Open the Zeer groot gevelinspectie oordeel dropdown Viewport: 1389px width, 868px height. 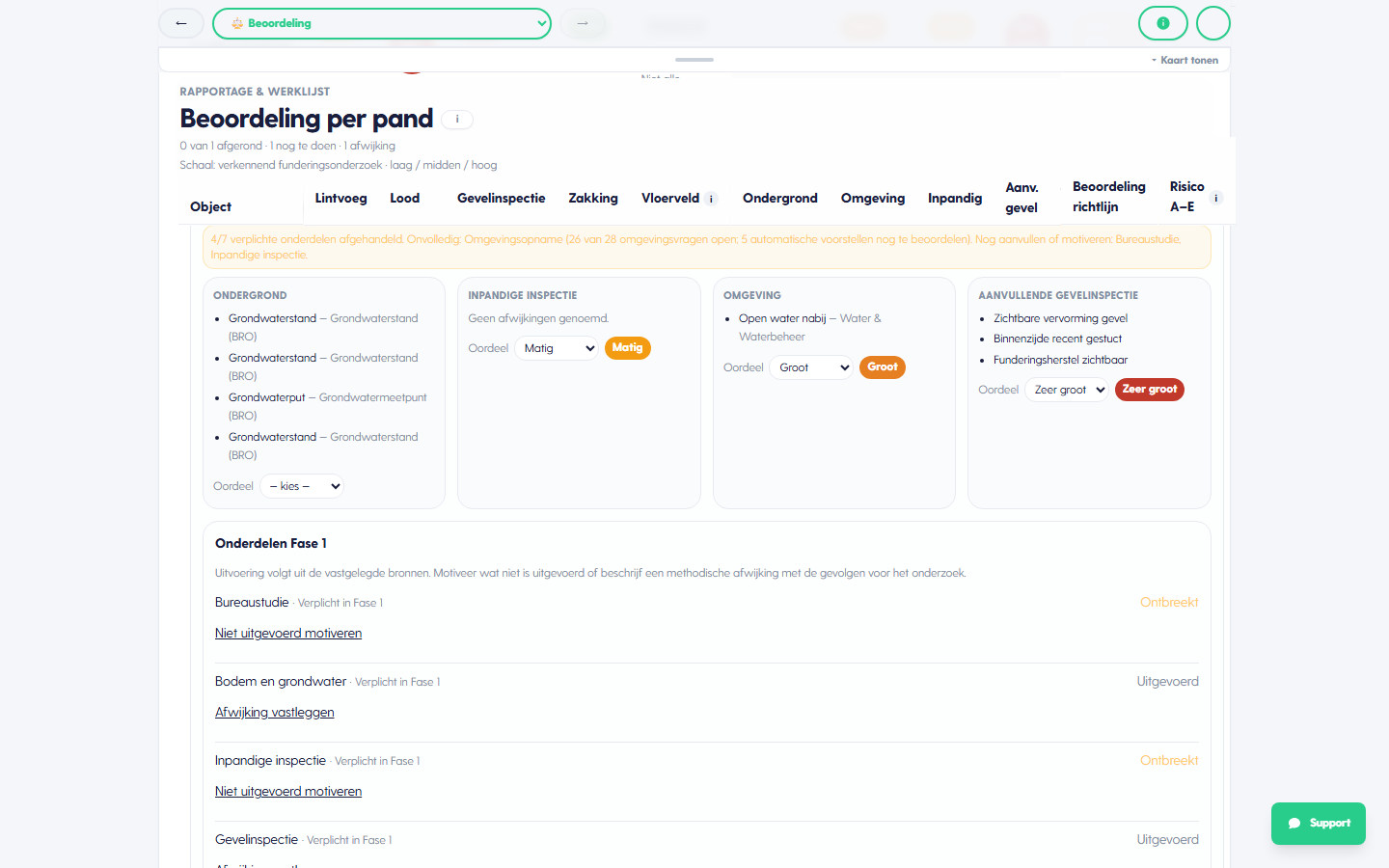(1067, 390)
